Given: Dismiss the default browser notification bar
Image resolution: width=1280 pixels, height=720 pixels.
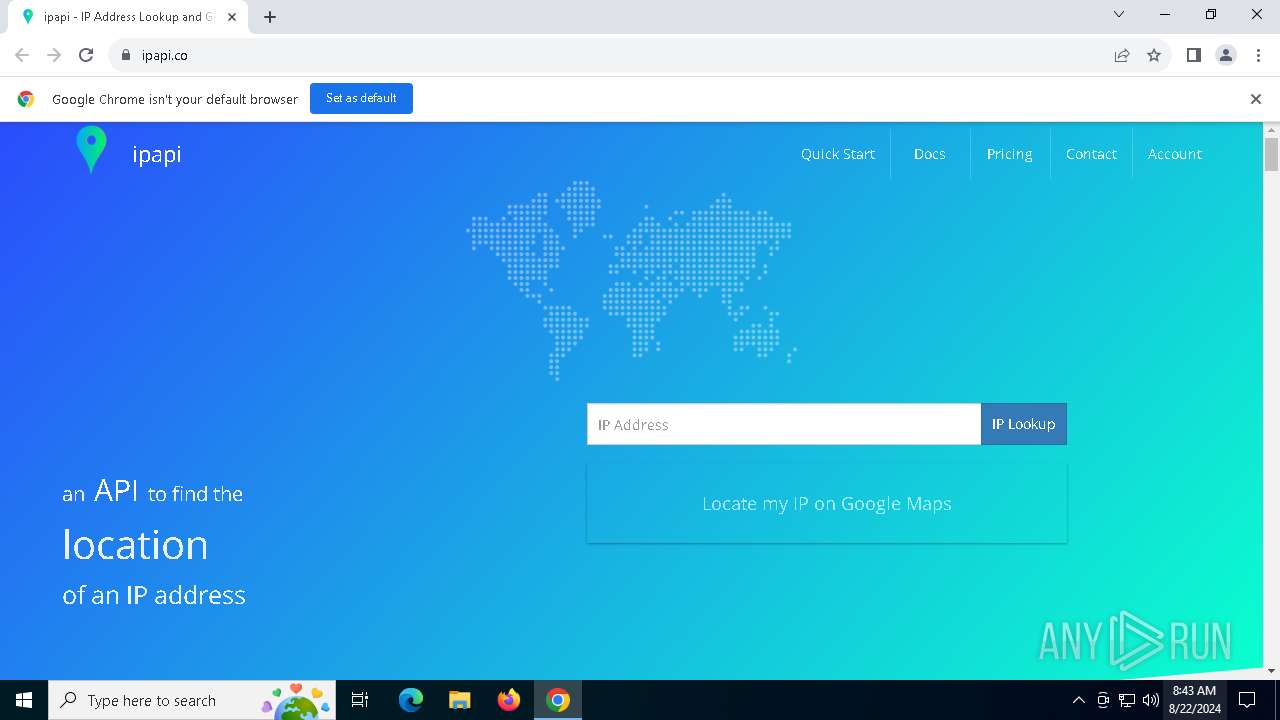Looking at the screenshot, I should tap(1255, 99).
